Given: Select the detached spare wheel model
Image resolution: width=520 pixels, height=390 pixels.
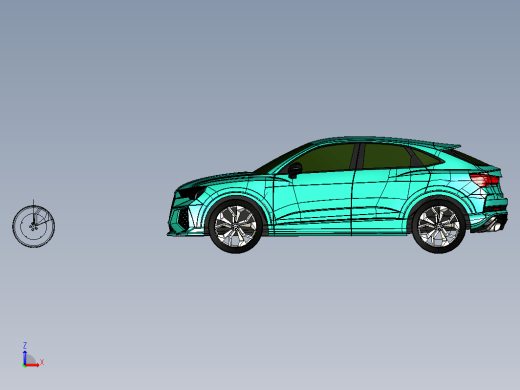Looking at the screenshot, I should 34,226.
